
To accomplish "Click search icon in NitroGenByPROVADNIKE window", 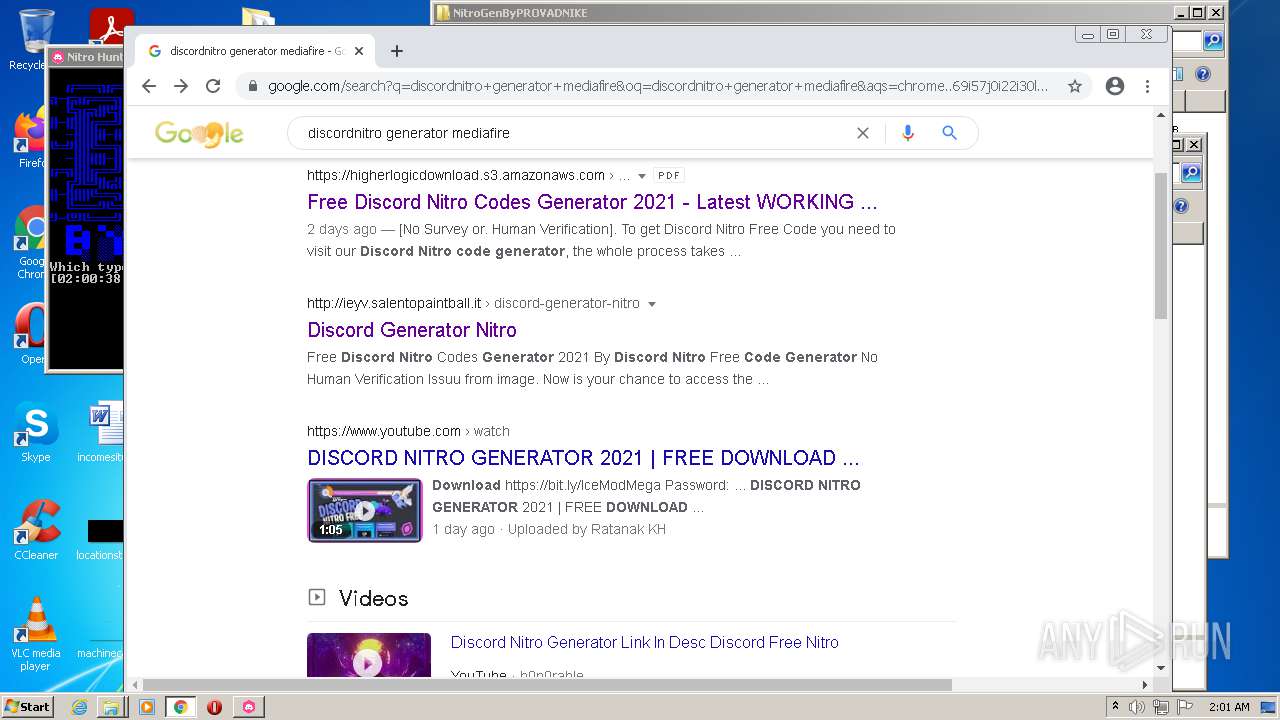I will click(x=1213, y=41).
